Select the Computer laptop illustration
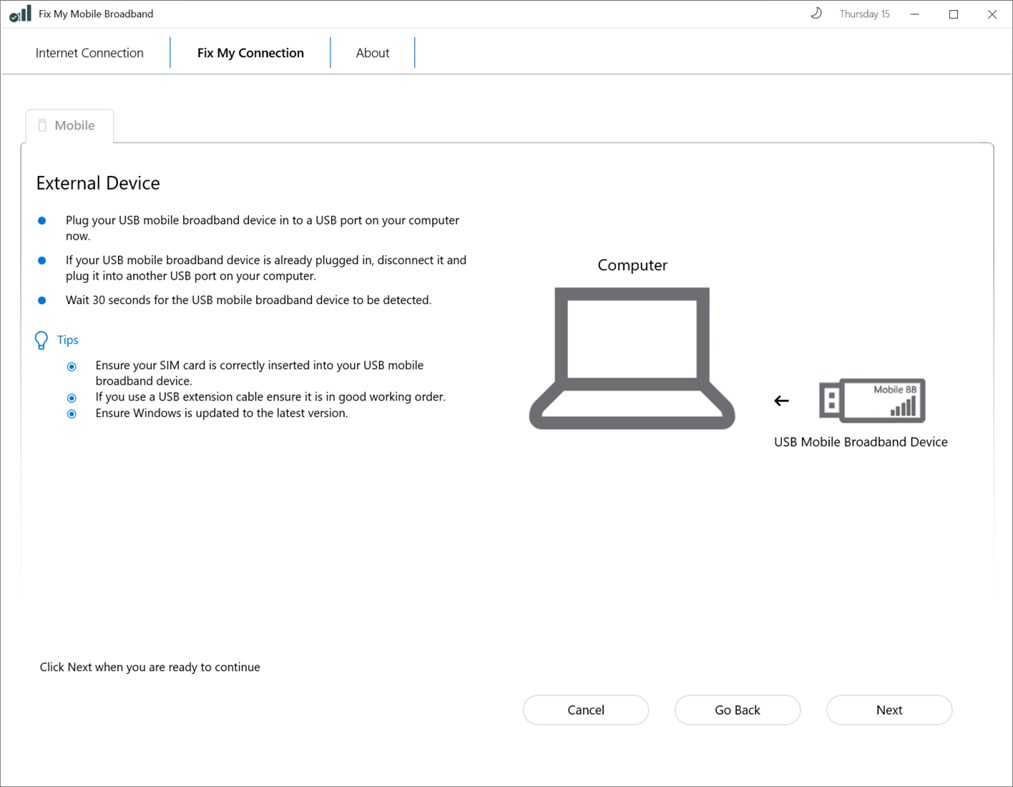 pos(632,355)
